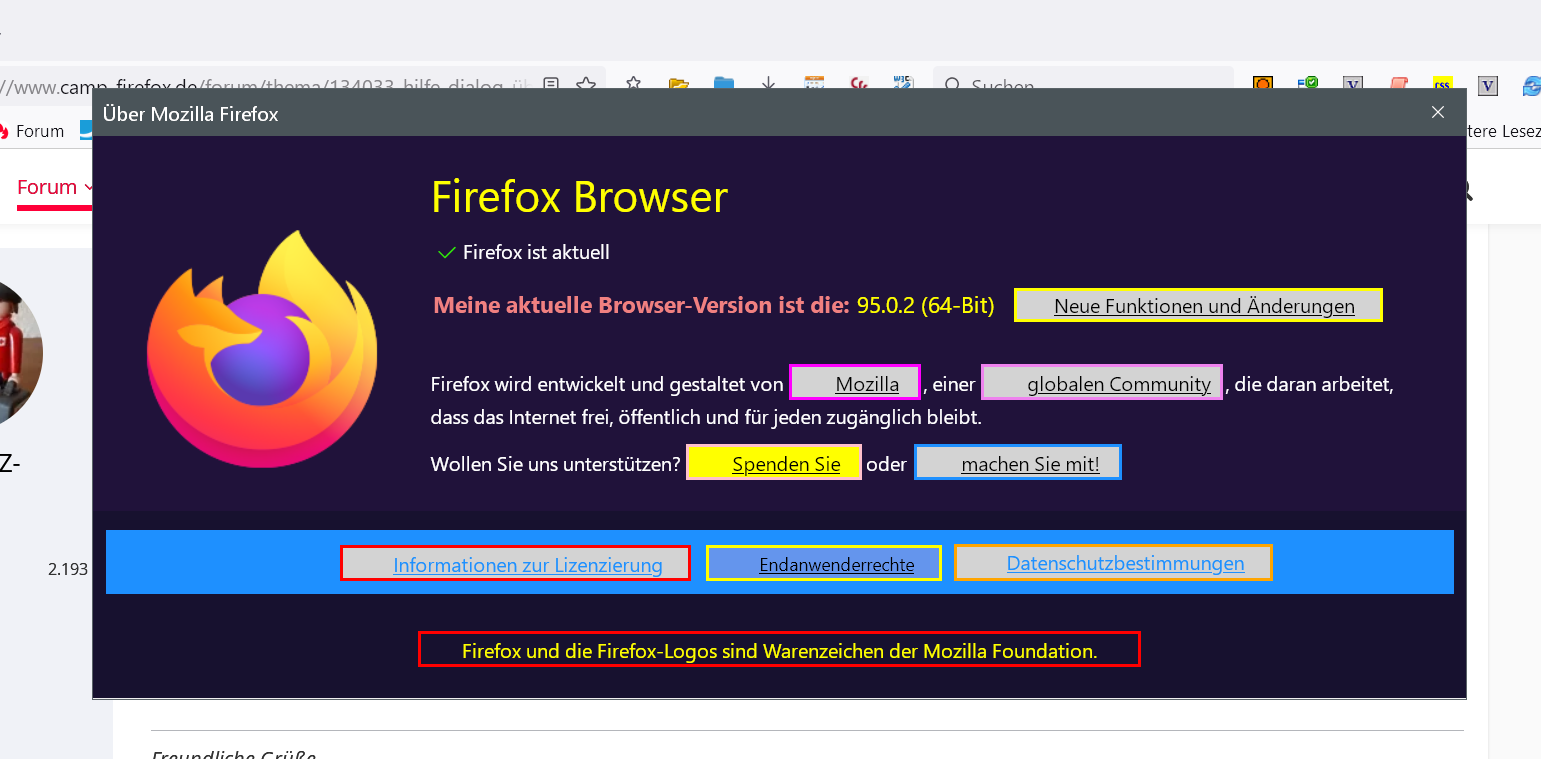Bookmark this page with the address bar star
This screenshot has width=1541, height=759.
click(586, 84)
